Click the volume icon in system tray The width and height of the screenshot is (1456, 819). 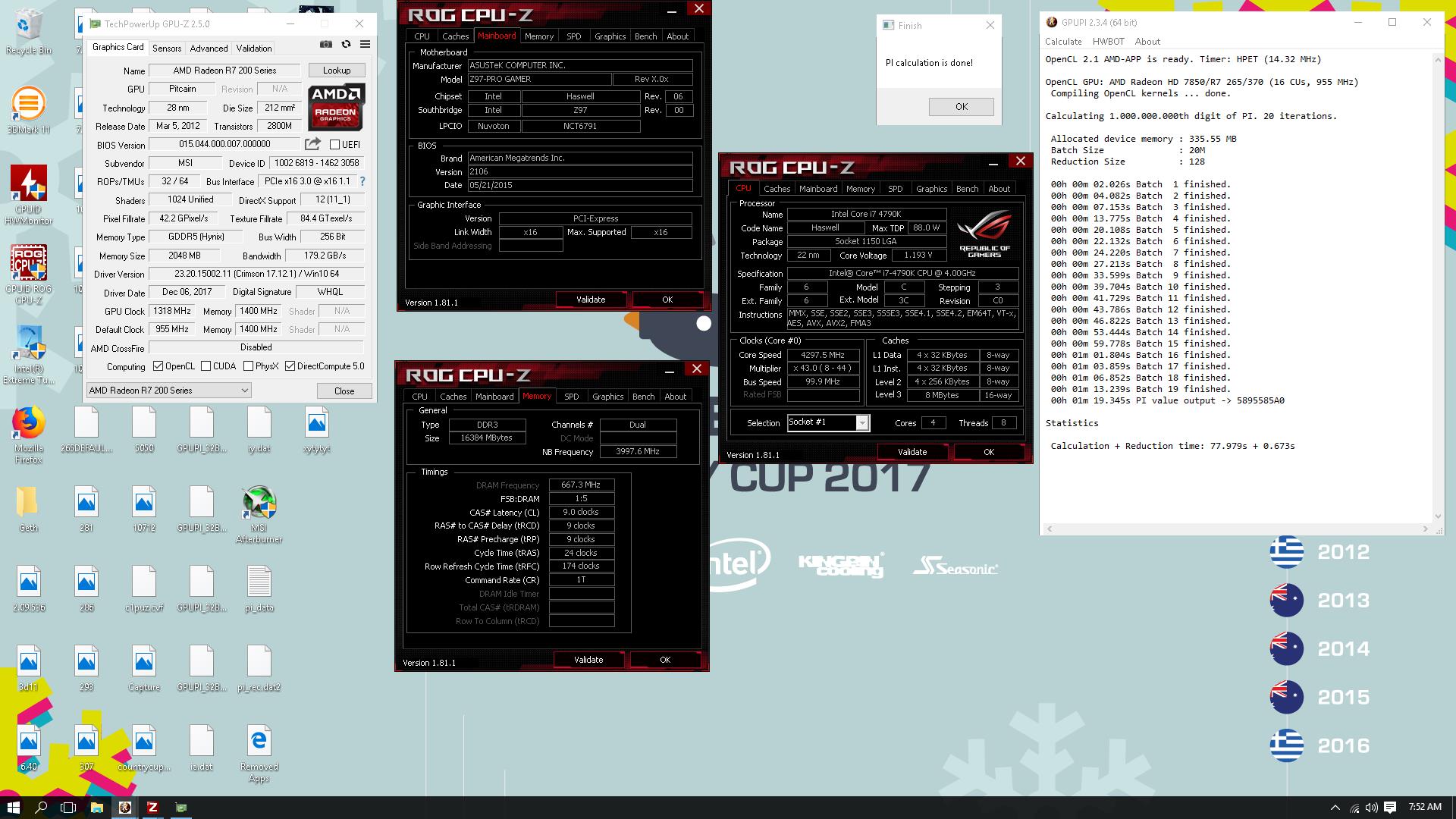point(1371,808)
